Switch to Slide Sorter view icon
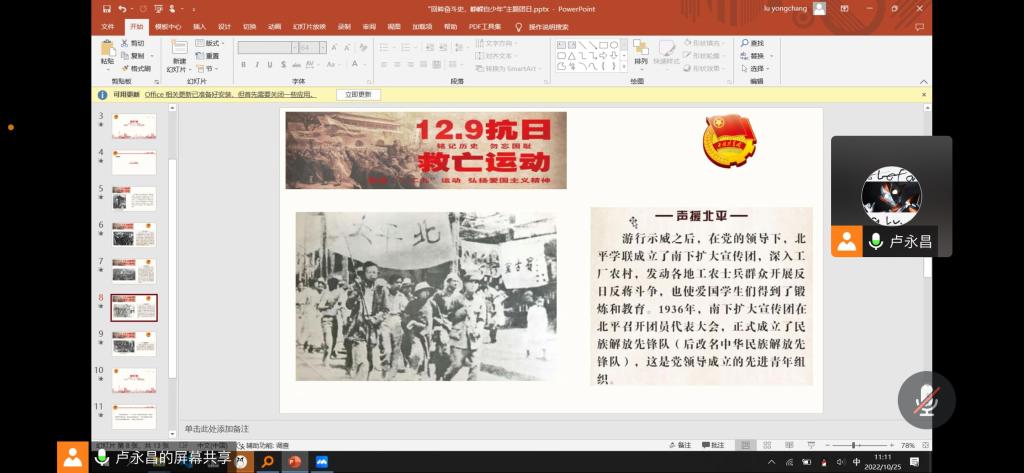Image resolution: width=1024 pixels, height=473 pixels. pos(767,445)
